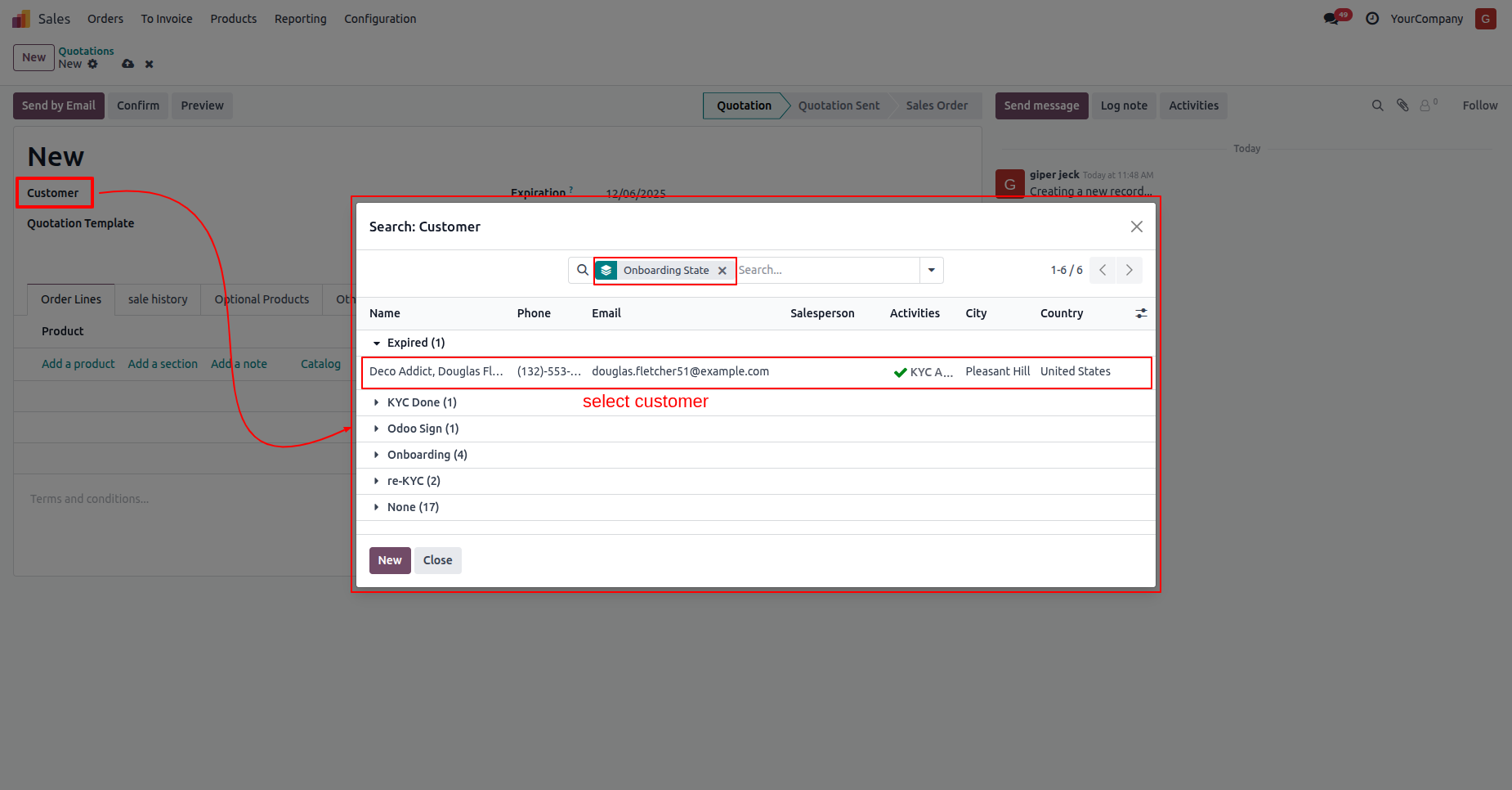Image resolution: width=1512 pixels, height=790 pixels.
Task: Remove the Onboarding State filter facet
Action: 722,271
